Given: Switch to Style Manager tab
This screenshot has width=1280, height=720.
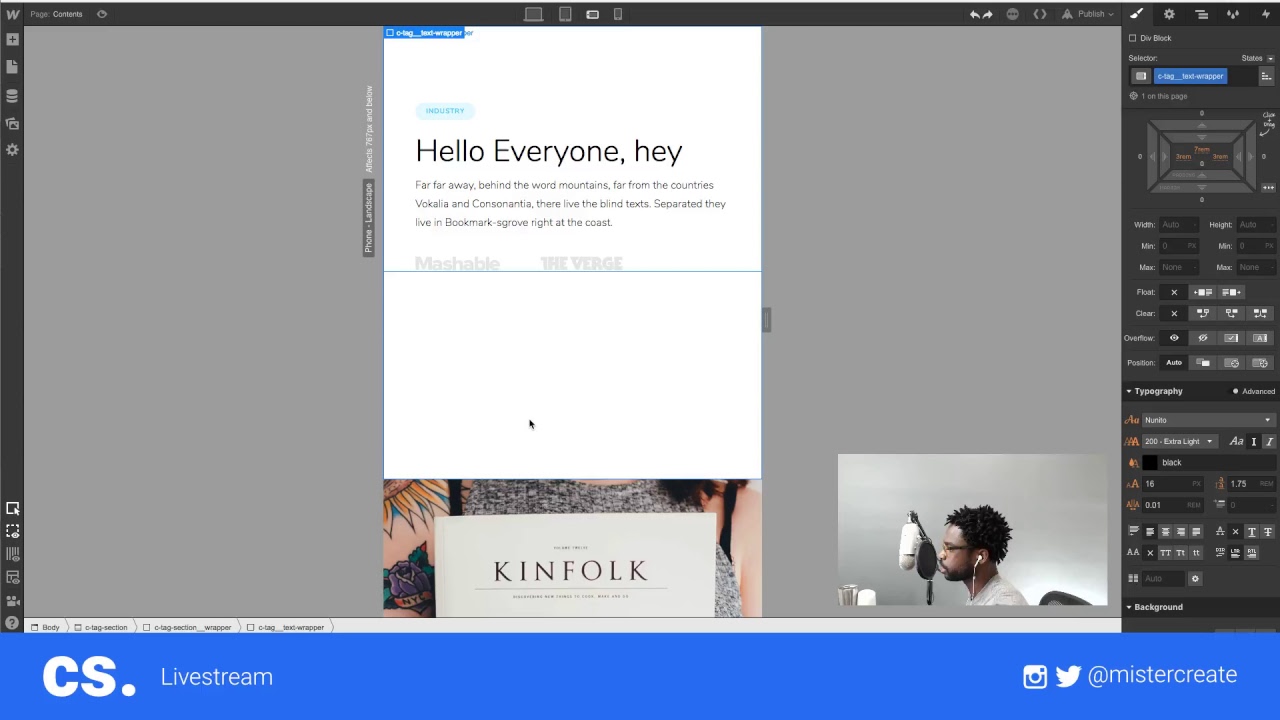Looking at the screenshot, I should tap(1233, 14).
